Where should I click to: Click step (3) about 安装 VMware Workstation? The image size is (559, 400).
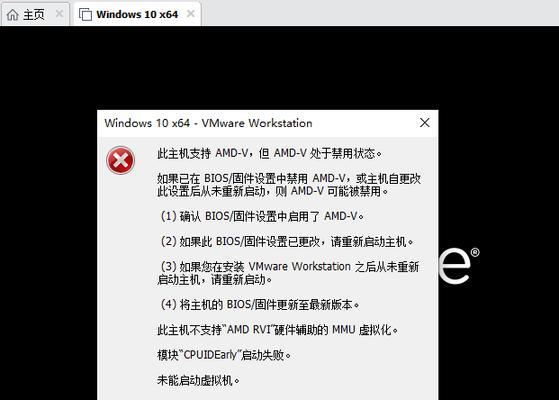[x=288, y=273]
